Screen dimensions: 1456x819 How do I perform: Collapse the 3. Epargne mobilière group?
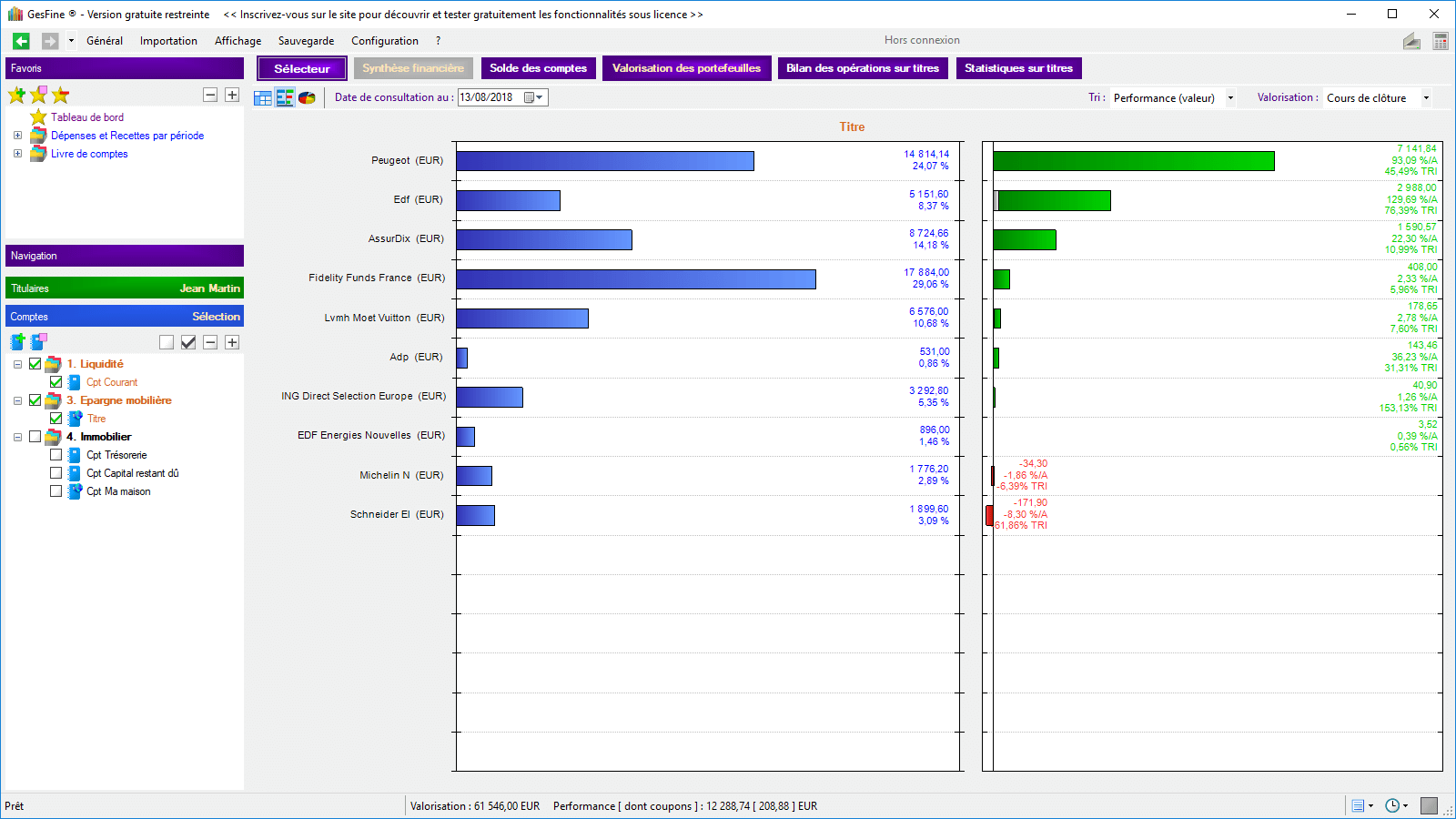17,400
